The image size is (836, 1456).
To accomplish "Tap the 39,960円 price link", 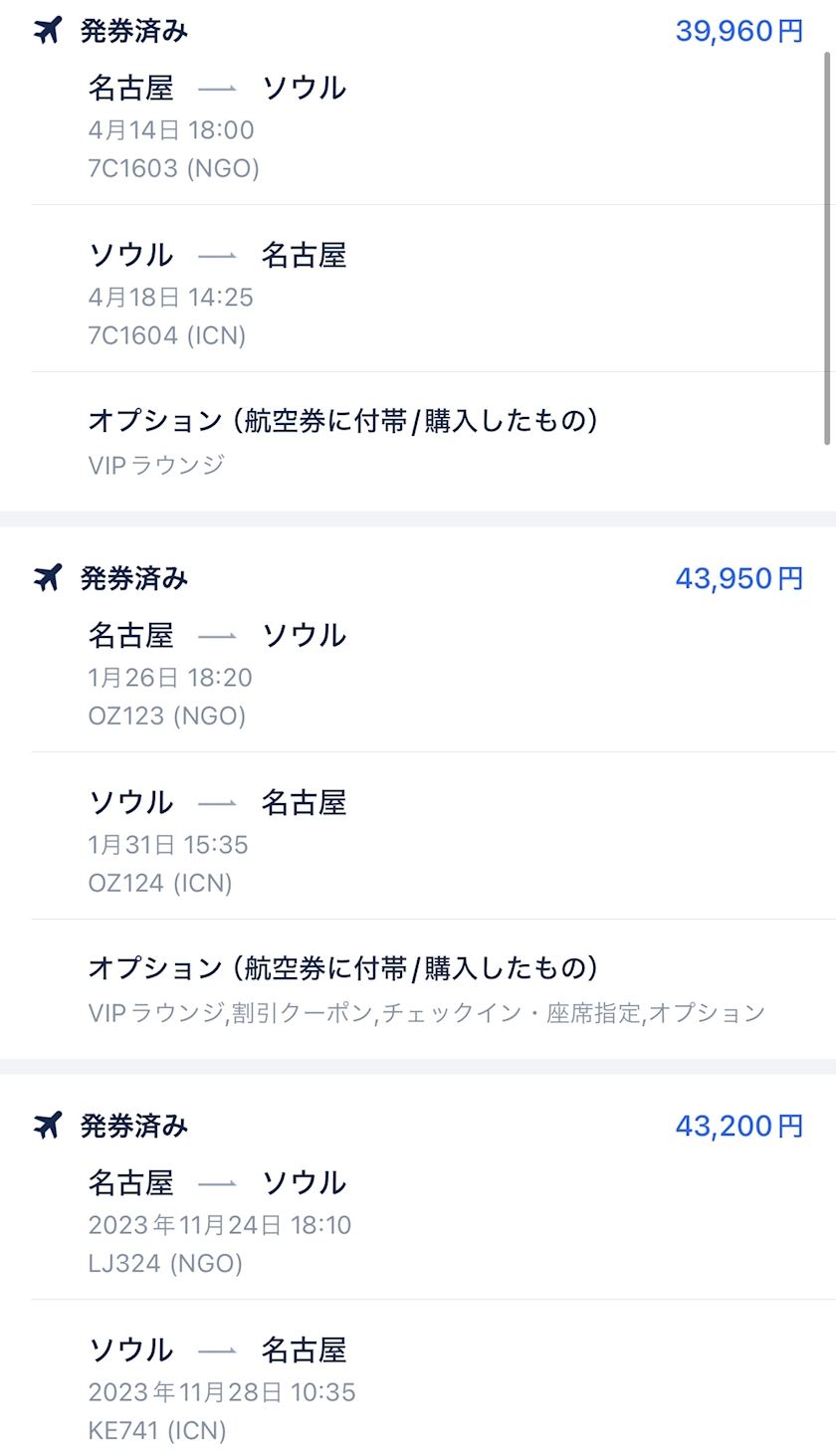I will click(738, 31).
